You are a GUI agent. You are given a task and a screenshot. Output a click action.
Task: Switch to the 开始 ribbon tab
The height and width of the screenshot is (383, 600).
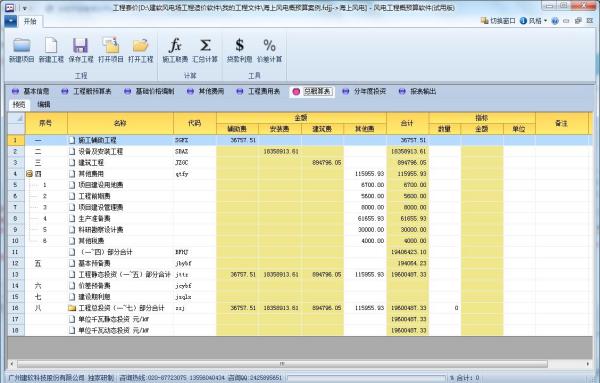tap(30, 21)
